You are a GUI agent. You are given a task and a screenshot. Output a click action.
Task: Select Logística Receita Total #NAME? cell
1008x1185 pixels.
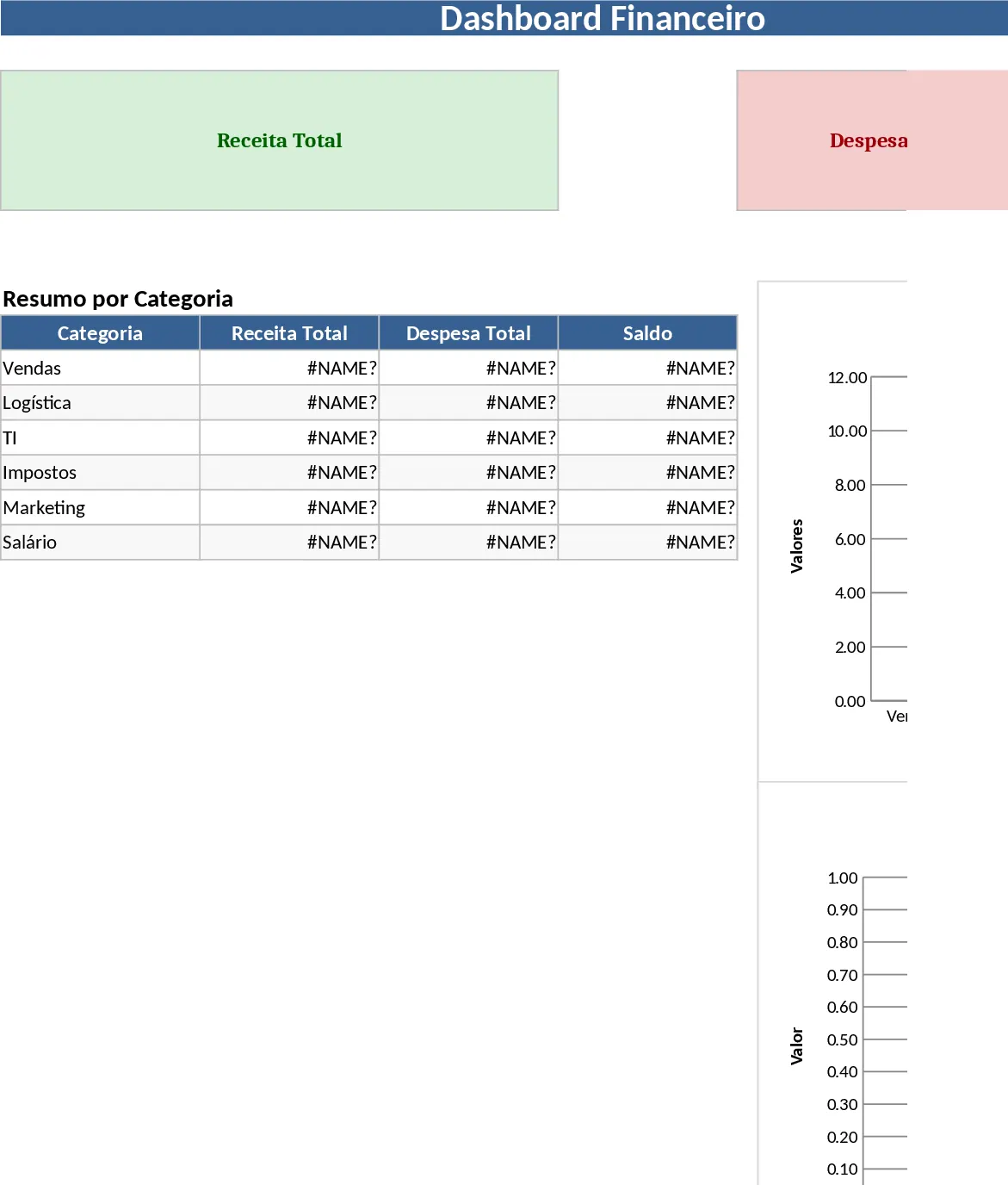pos(289,403)
